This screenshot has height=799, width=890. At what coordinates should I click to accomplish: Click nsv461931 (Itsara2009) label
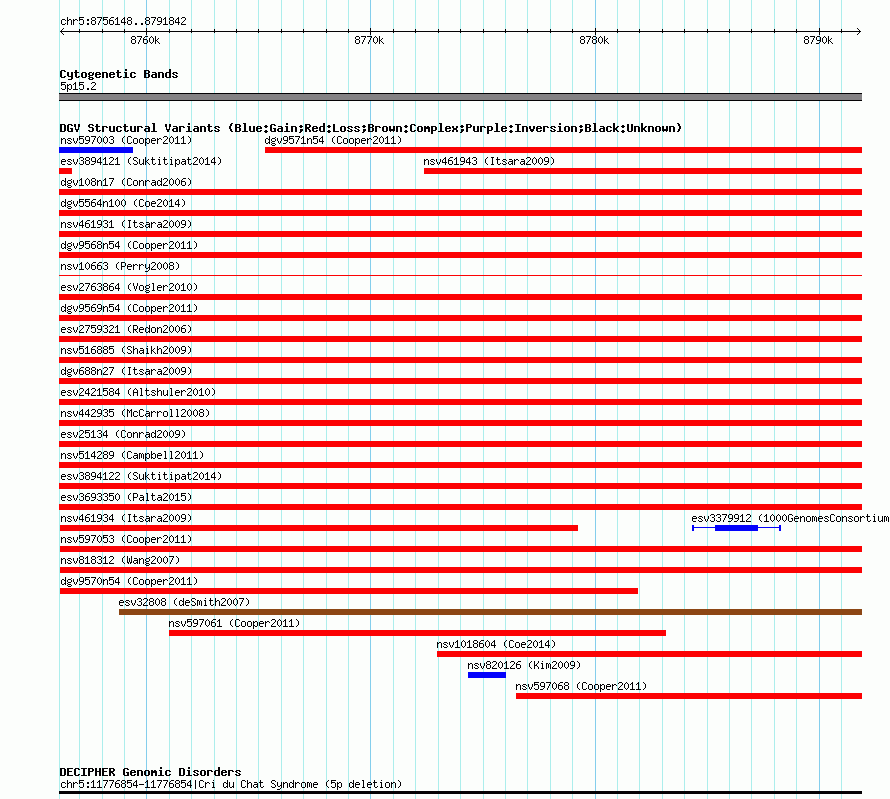pyautogui.click(x=126, y=224)
